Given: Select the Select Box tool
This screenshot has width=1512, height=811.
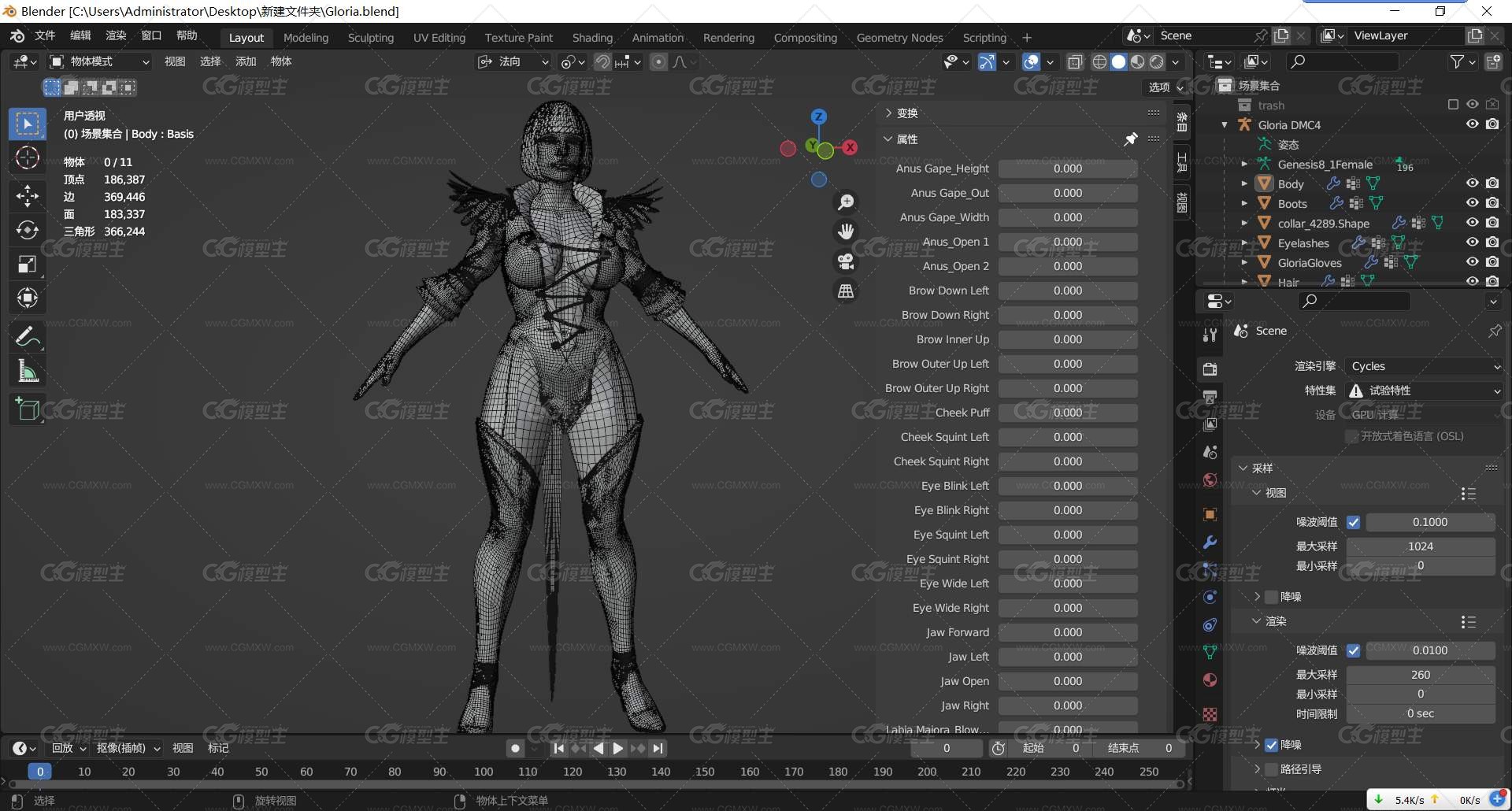Looking at the screenshot, I should point(28,124).
